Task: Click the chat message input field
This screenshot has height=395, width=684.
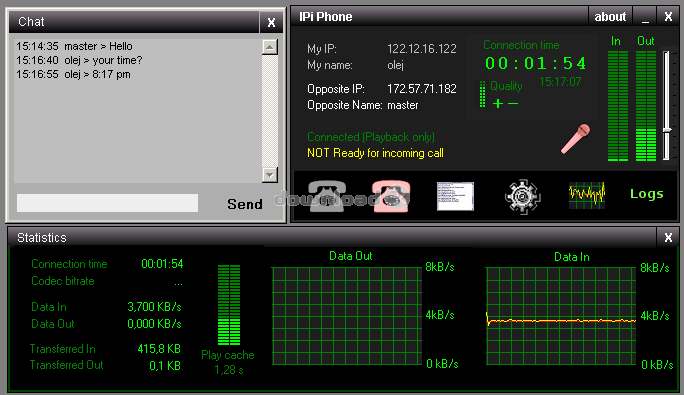Action: point(107,203)
